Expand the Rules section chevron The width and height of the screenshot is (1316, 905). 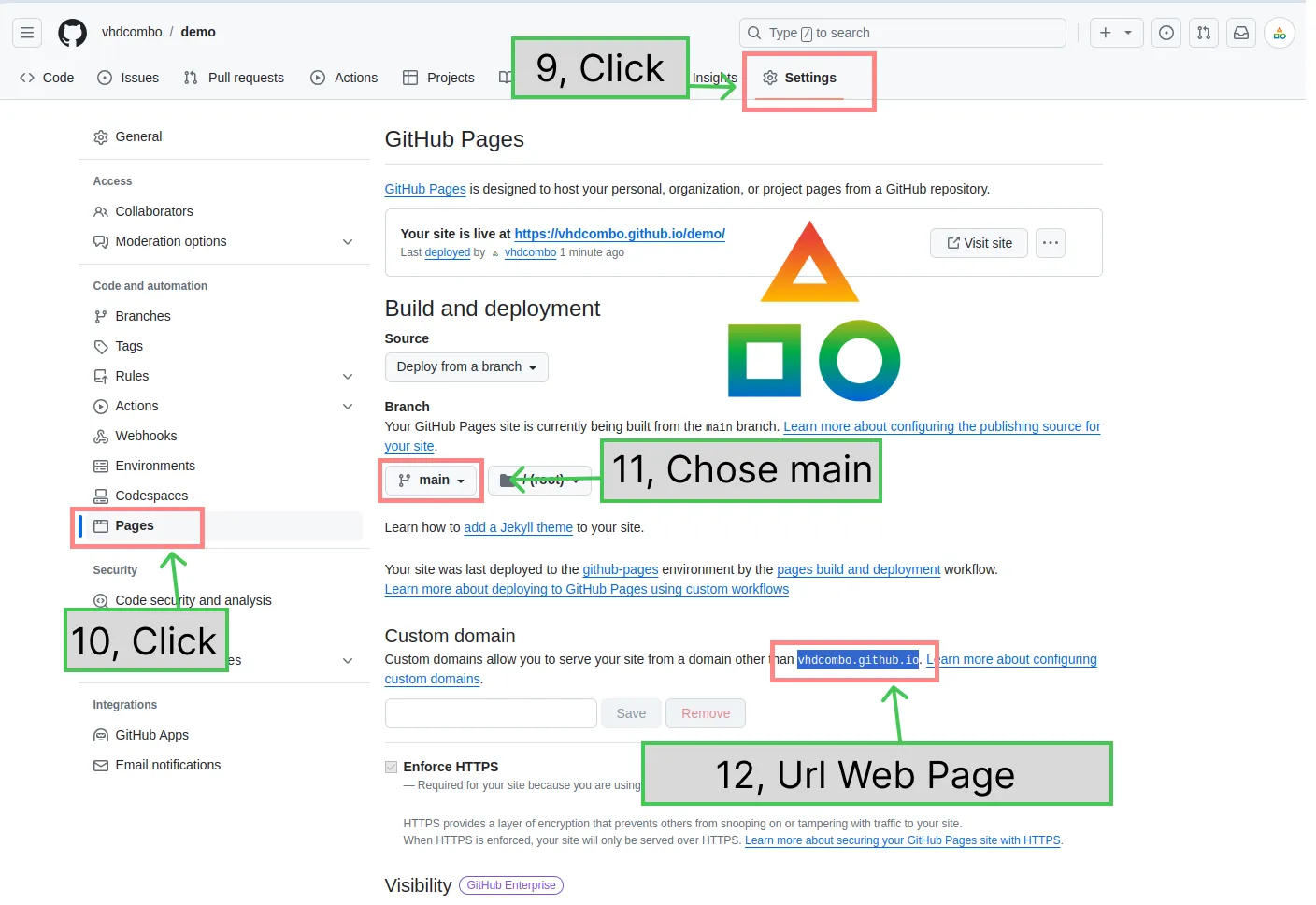click(x=348, y=377)
